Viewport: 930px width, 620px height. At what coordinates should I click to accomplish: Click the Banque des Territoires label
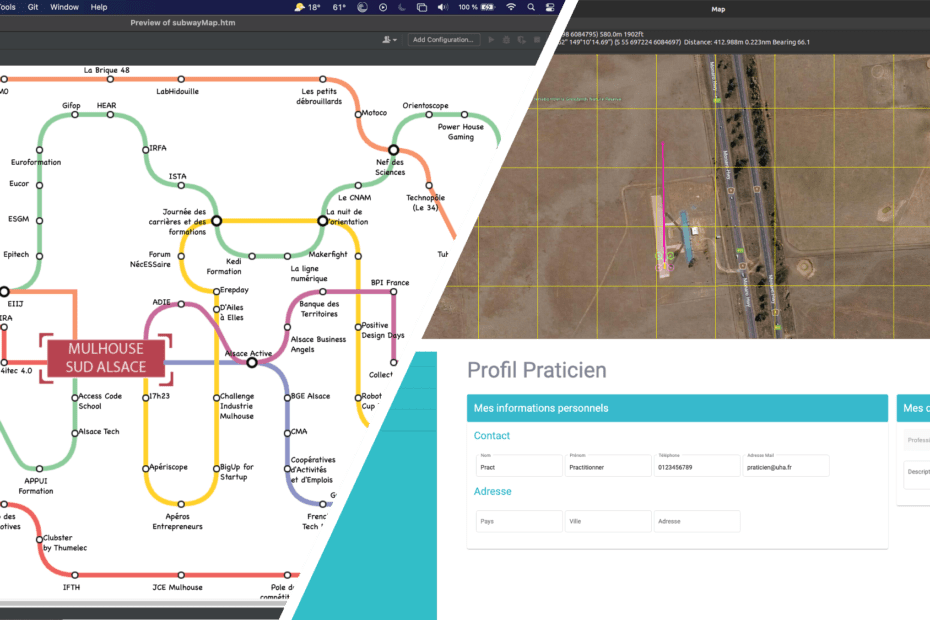pos(319,309)
